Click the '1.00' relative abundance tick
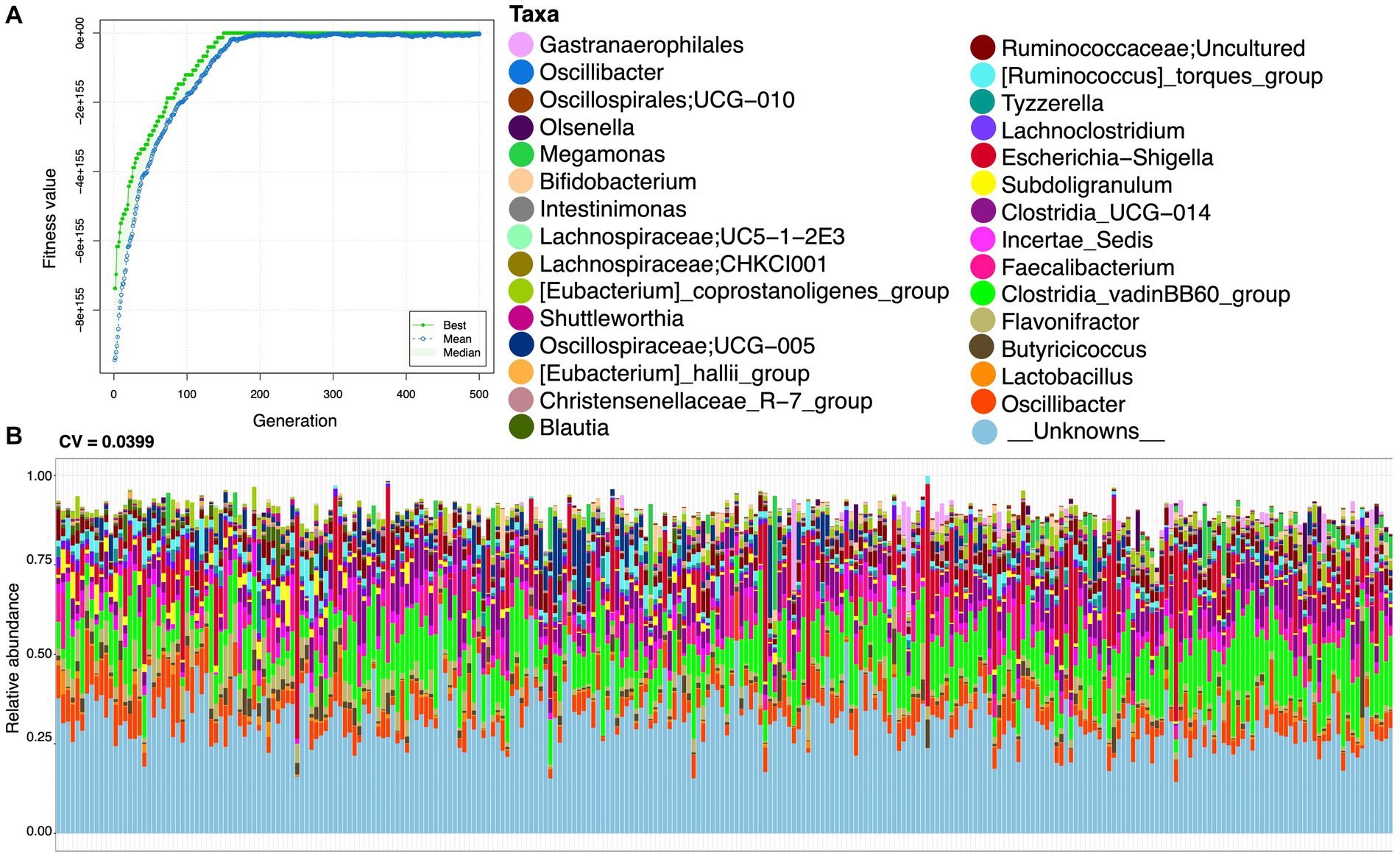Image resolution: width=1400 pixels, height=856 pixels. (39, 475)
